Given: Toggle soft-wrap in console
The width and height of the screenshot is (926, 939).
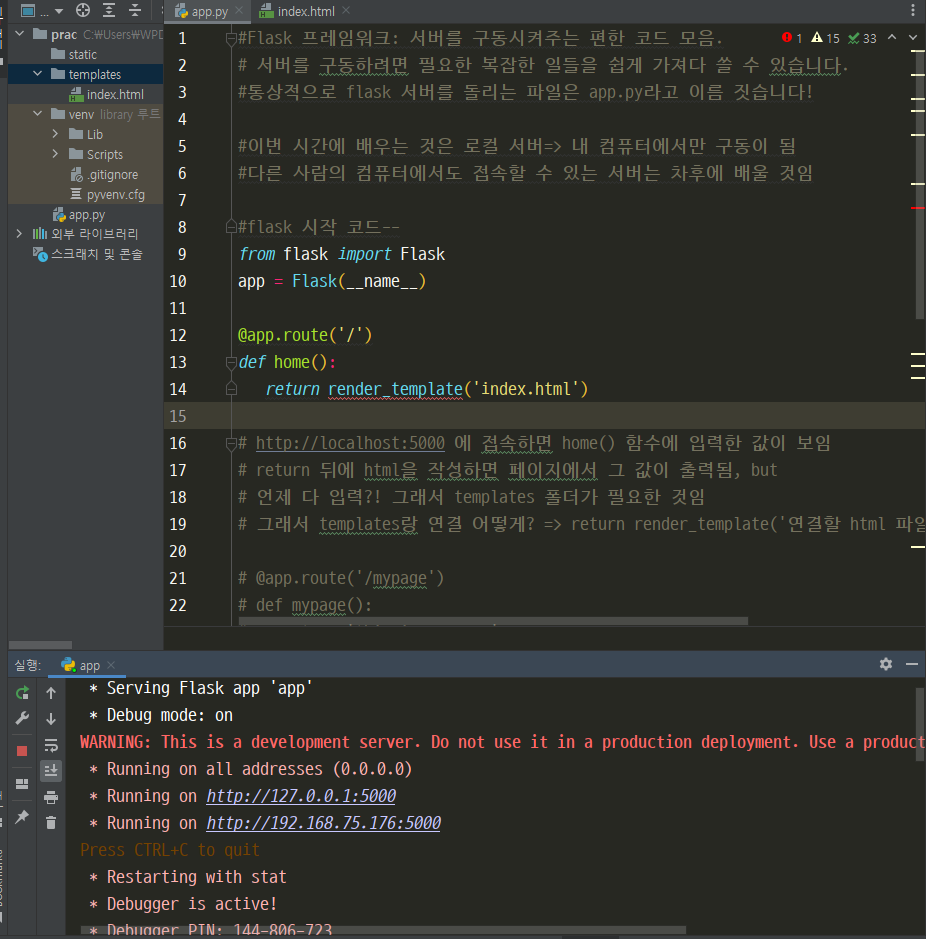Looking at the screenshot, I should [x=51, y=745].
